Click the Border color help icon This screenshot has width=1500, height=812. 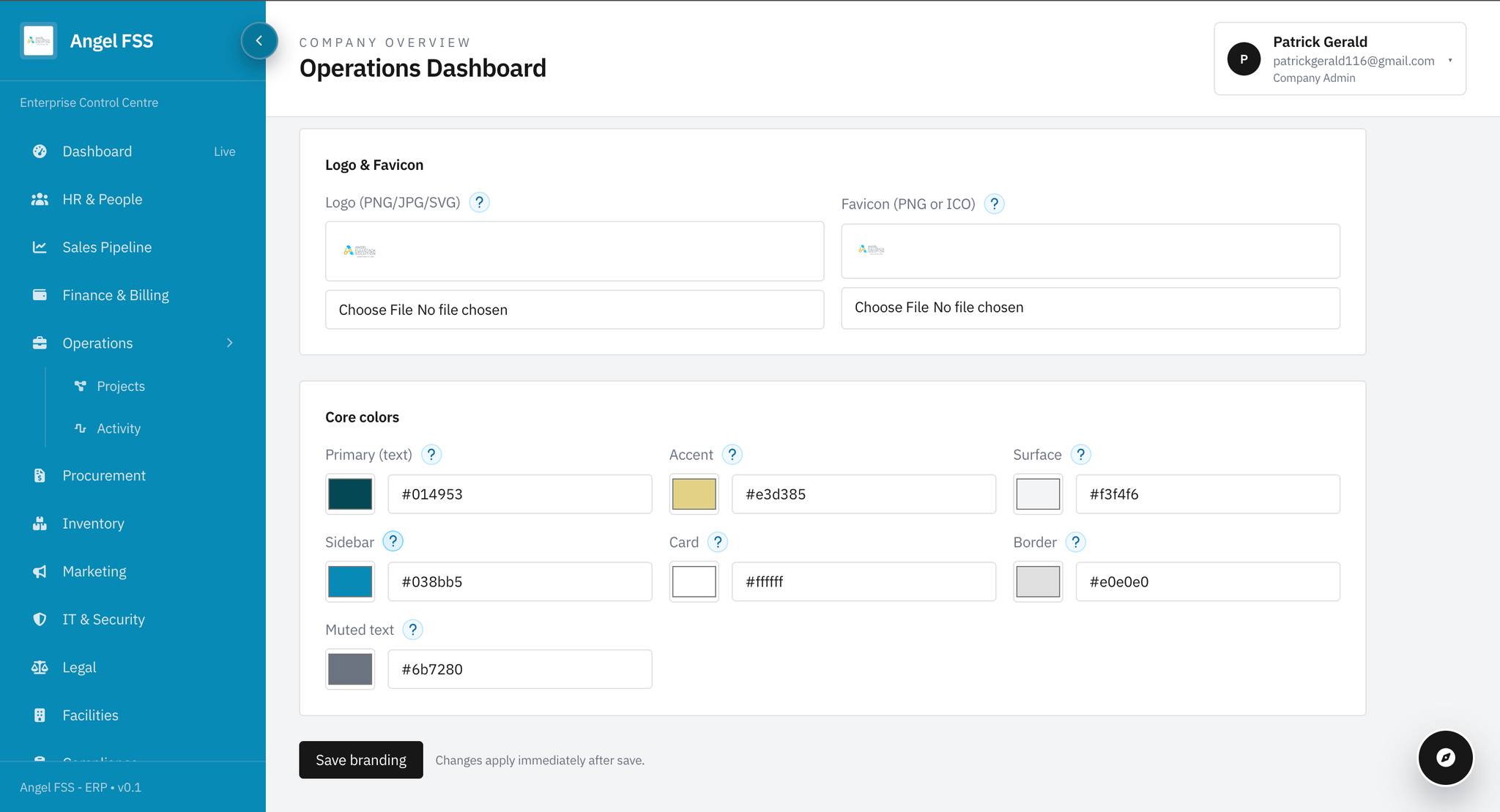pyautogui.click(x=1075, y=542)
